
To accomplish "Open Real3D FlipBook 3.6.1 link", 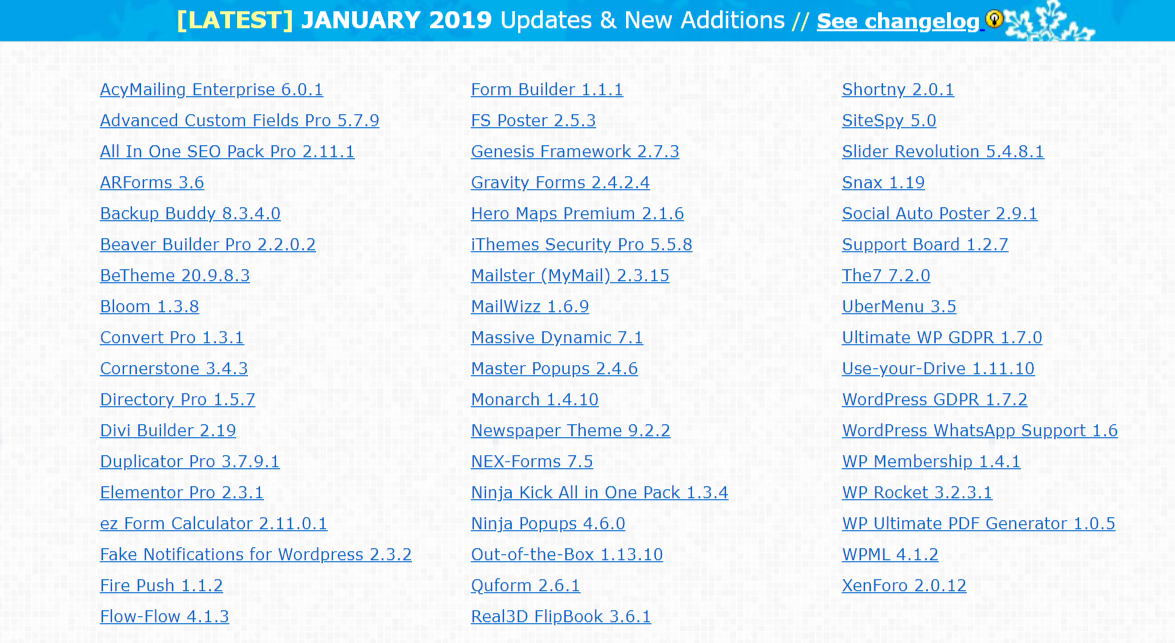I will [x=561, y=616].
